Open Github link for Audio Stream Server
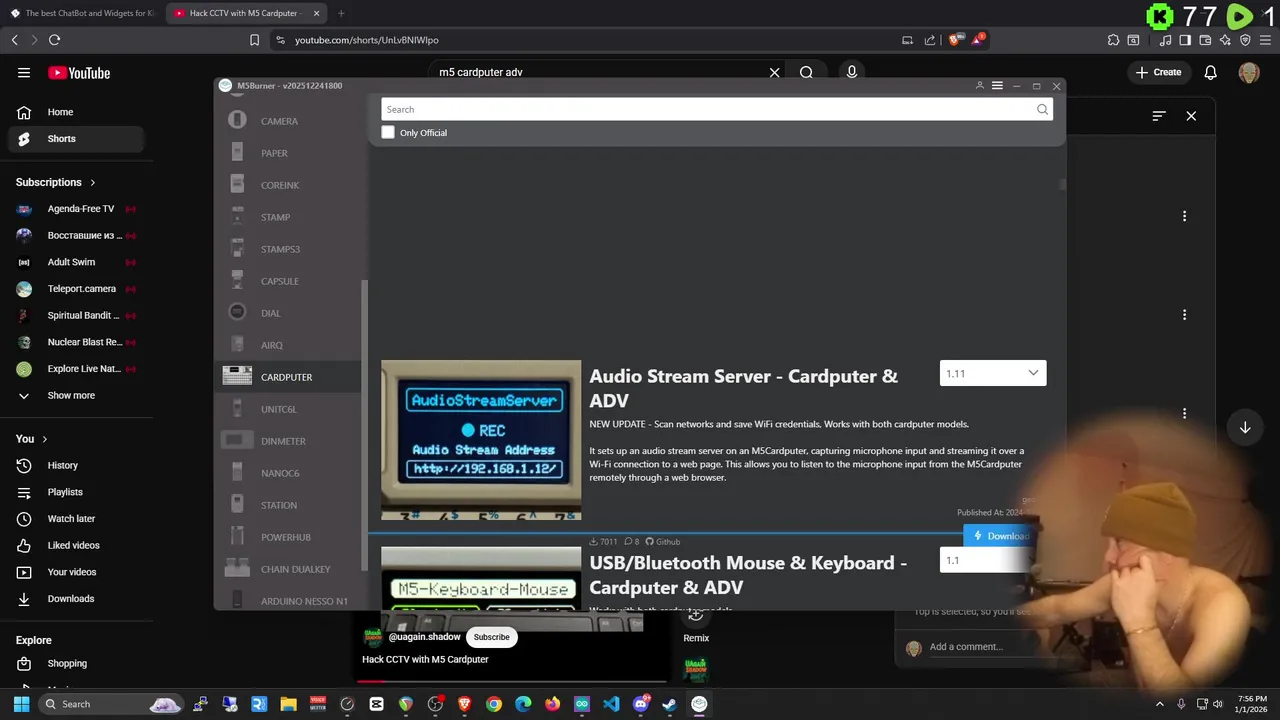The image size is (1280, 720). tap(663, 542)
